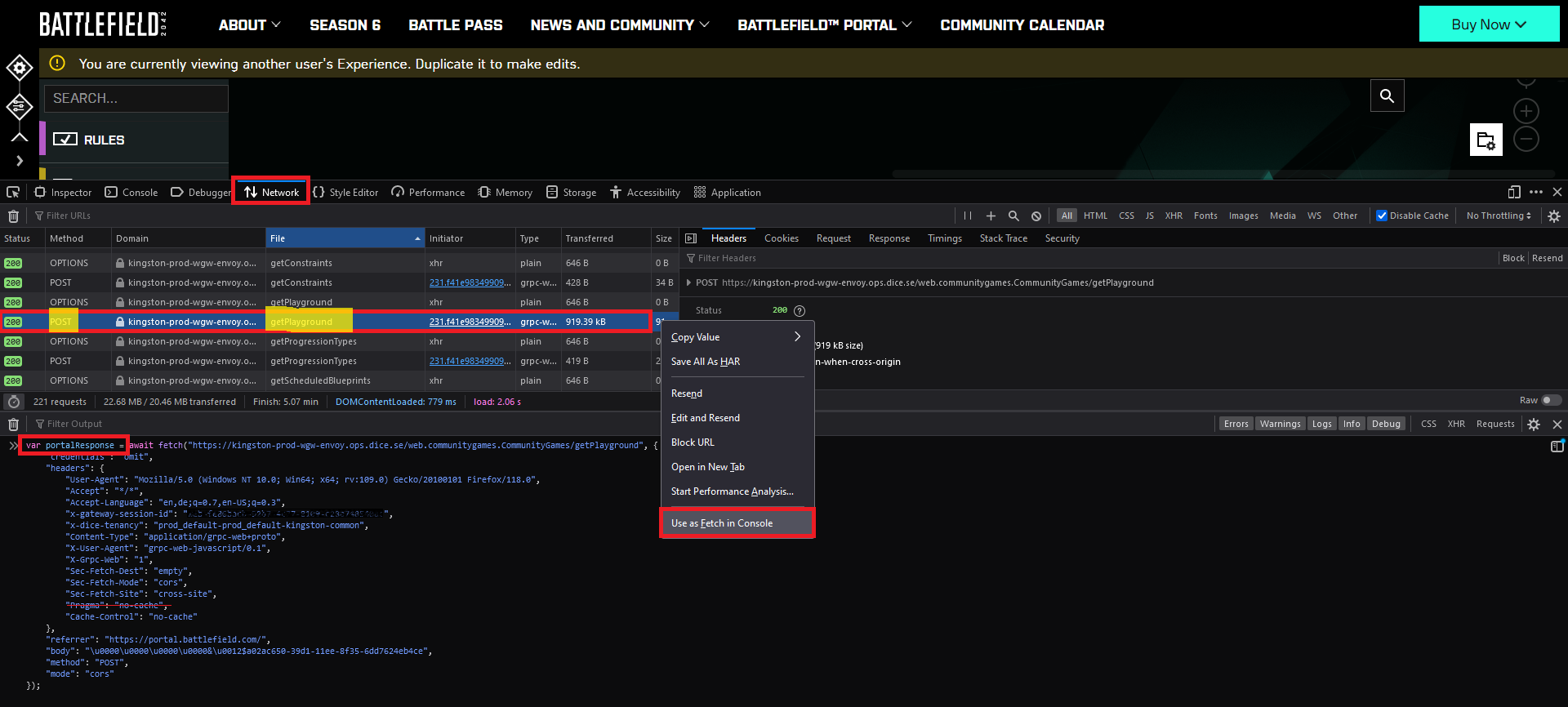Viewport: 1568px width, 707px height.
Task: Clear network requests with trash icon
Action: (x=13, y=216)
